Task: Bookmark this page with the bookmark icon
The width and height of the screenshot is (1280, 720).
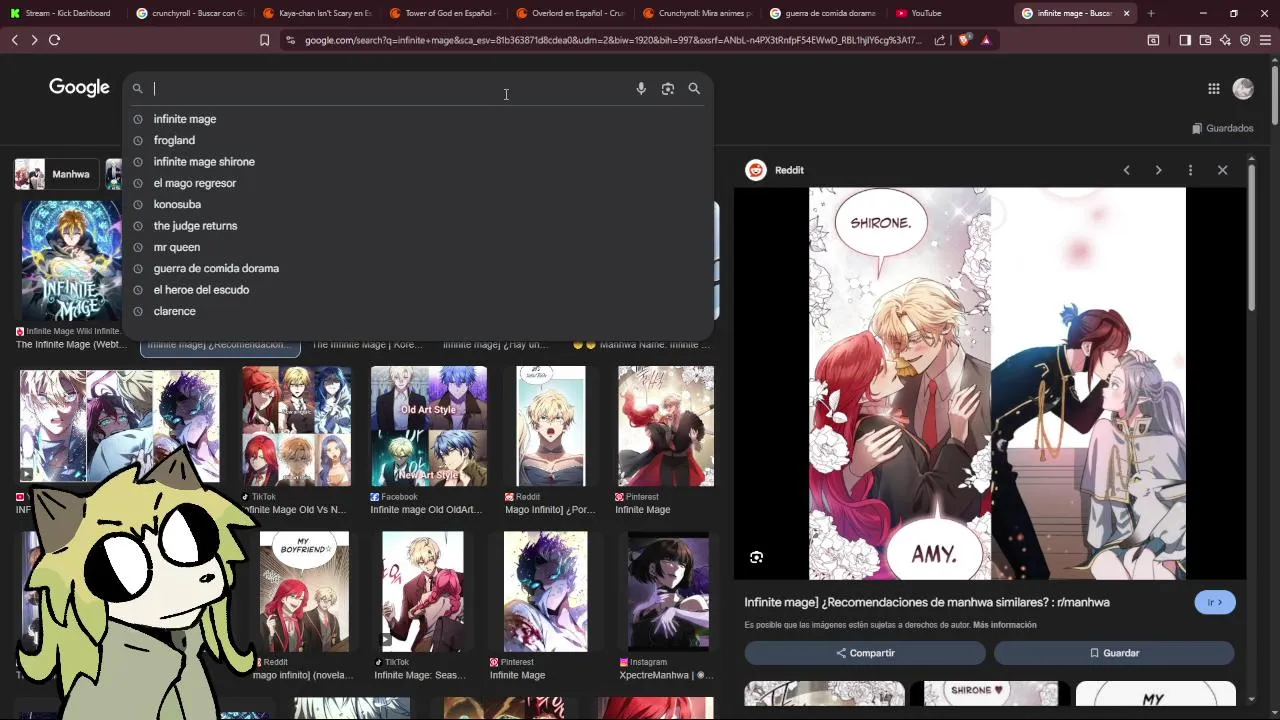Action: tap(264, 40)
